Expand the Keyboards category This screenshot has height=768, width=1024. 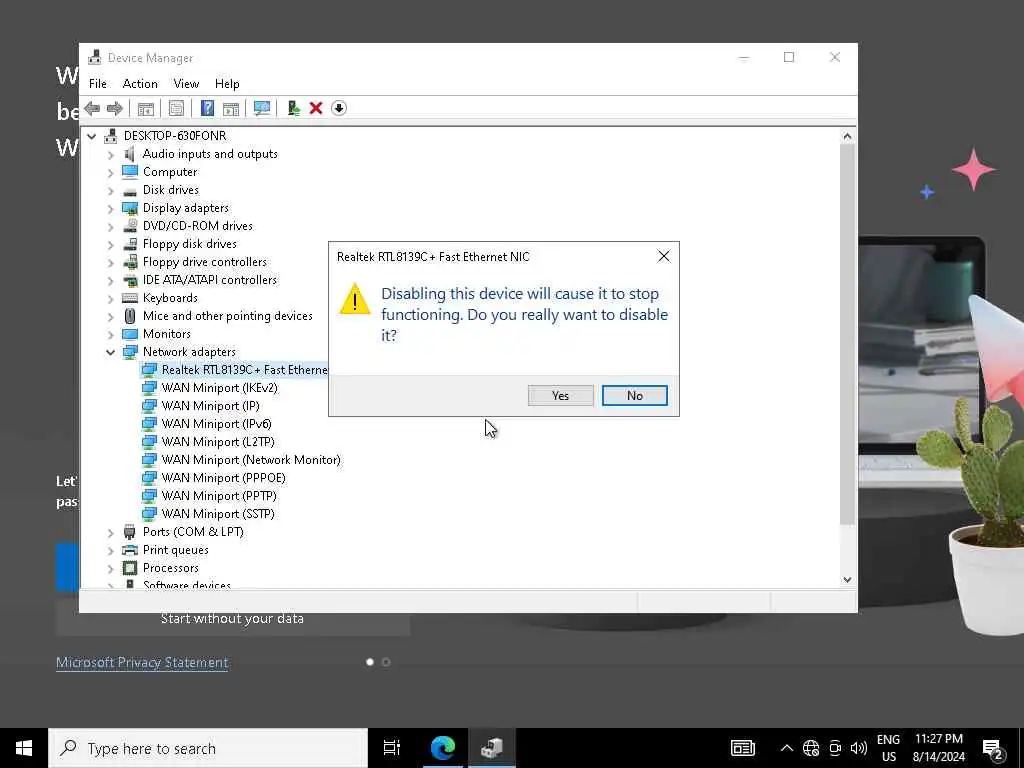click(x=110, y=298)
